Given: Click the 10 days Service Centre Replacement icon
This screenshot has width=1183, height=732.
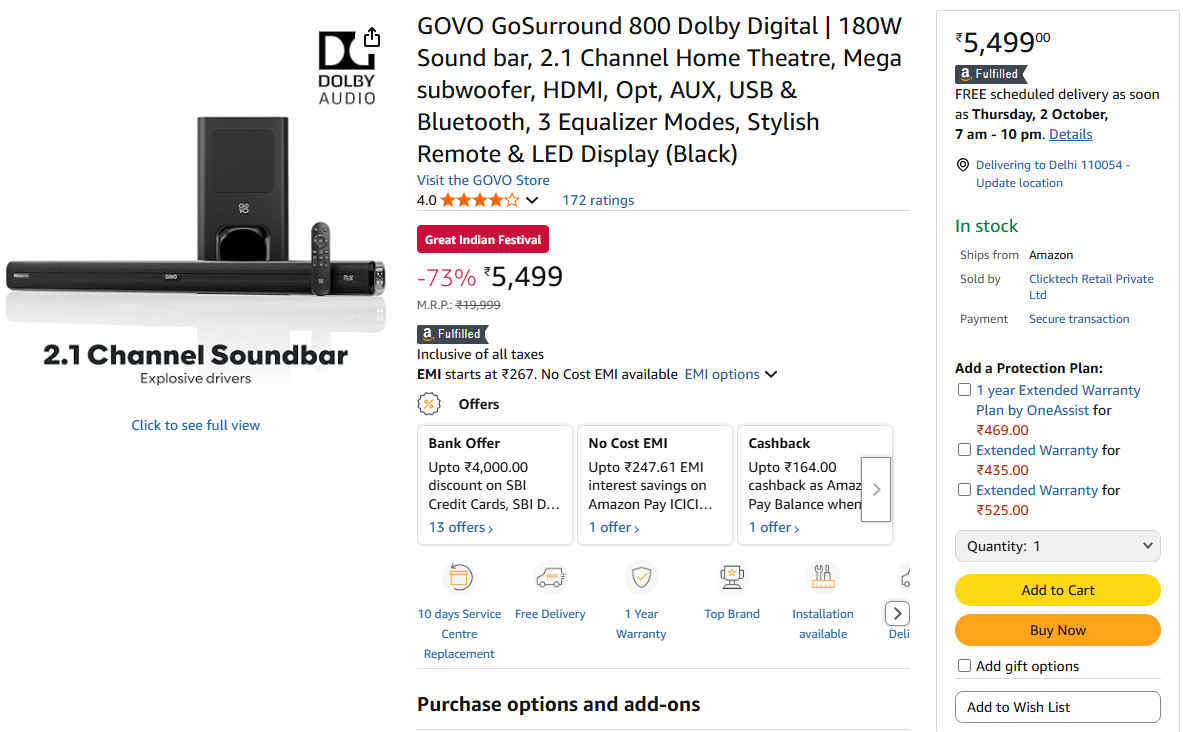Looking at the screenshot, I should click(459, 577).
